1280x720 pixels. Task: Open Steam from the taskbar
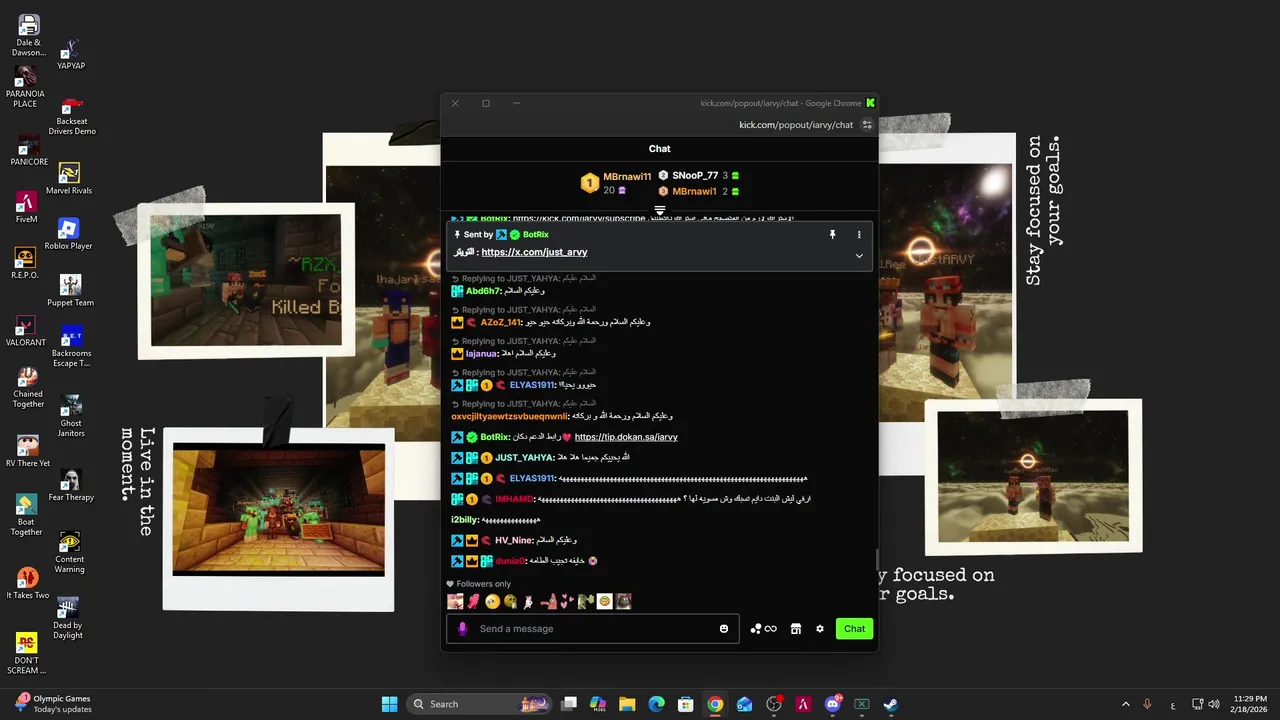[x=890, y=704]
